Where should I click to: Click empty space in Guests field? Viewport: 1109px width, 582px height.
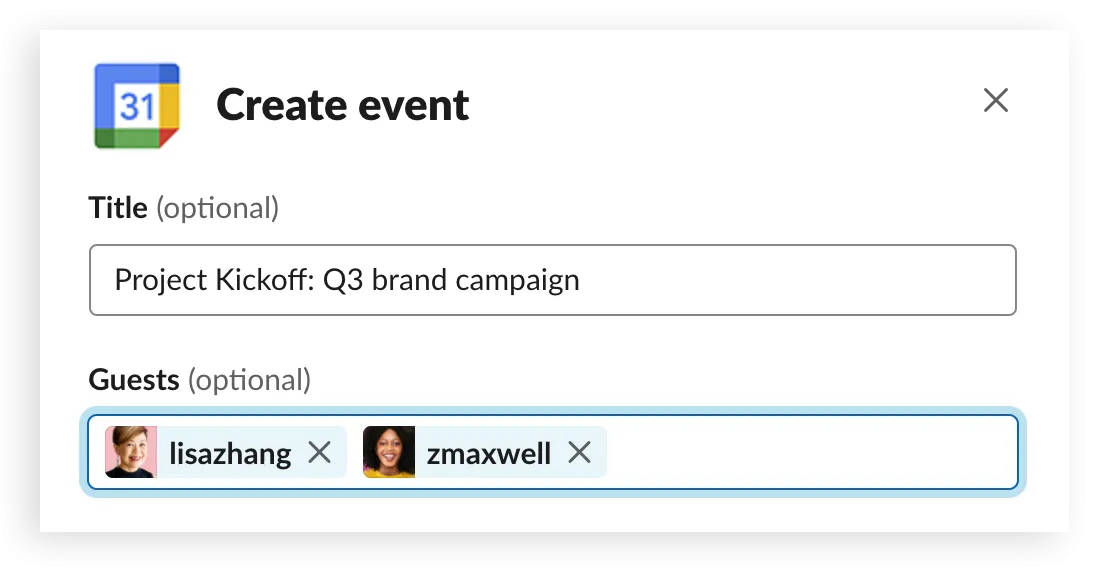coord(810,453)
